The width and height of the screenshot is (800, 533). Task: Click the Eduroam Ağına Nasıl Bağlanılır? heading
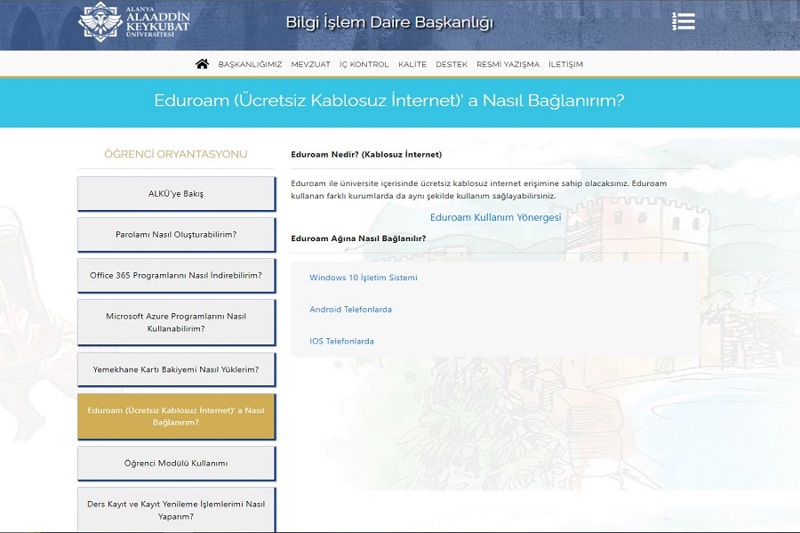point(358,238)
